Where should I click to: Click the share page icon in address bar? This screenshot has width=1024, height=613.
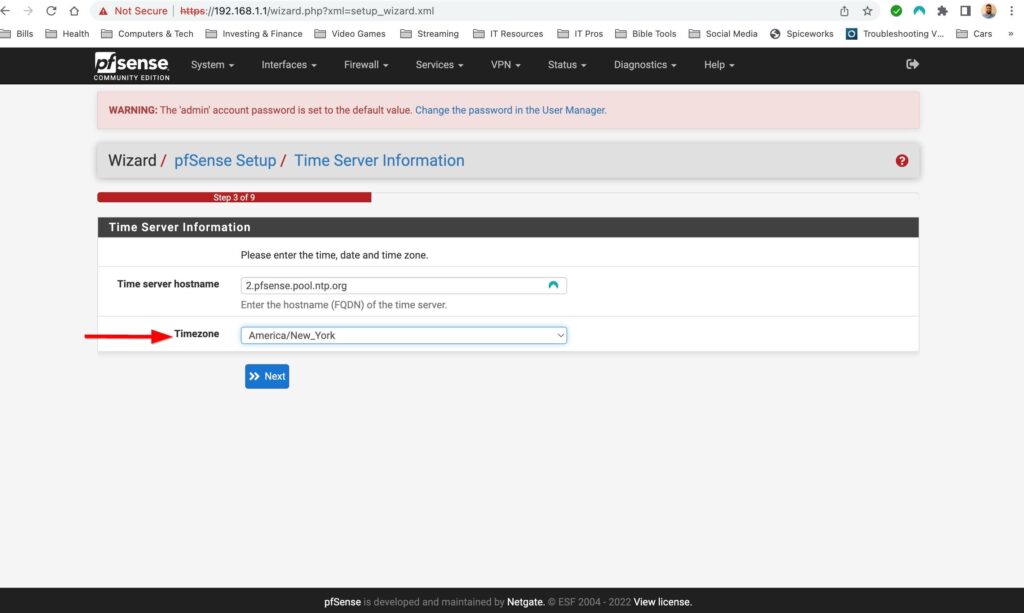coord(844,11)
